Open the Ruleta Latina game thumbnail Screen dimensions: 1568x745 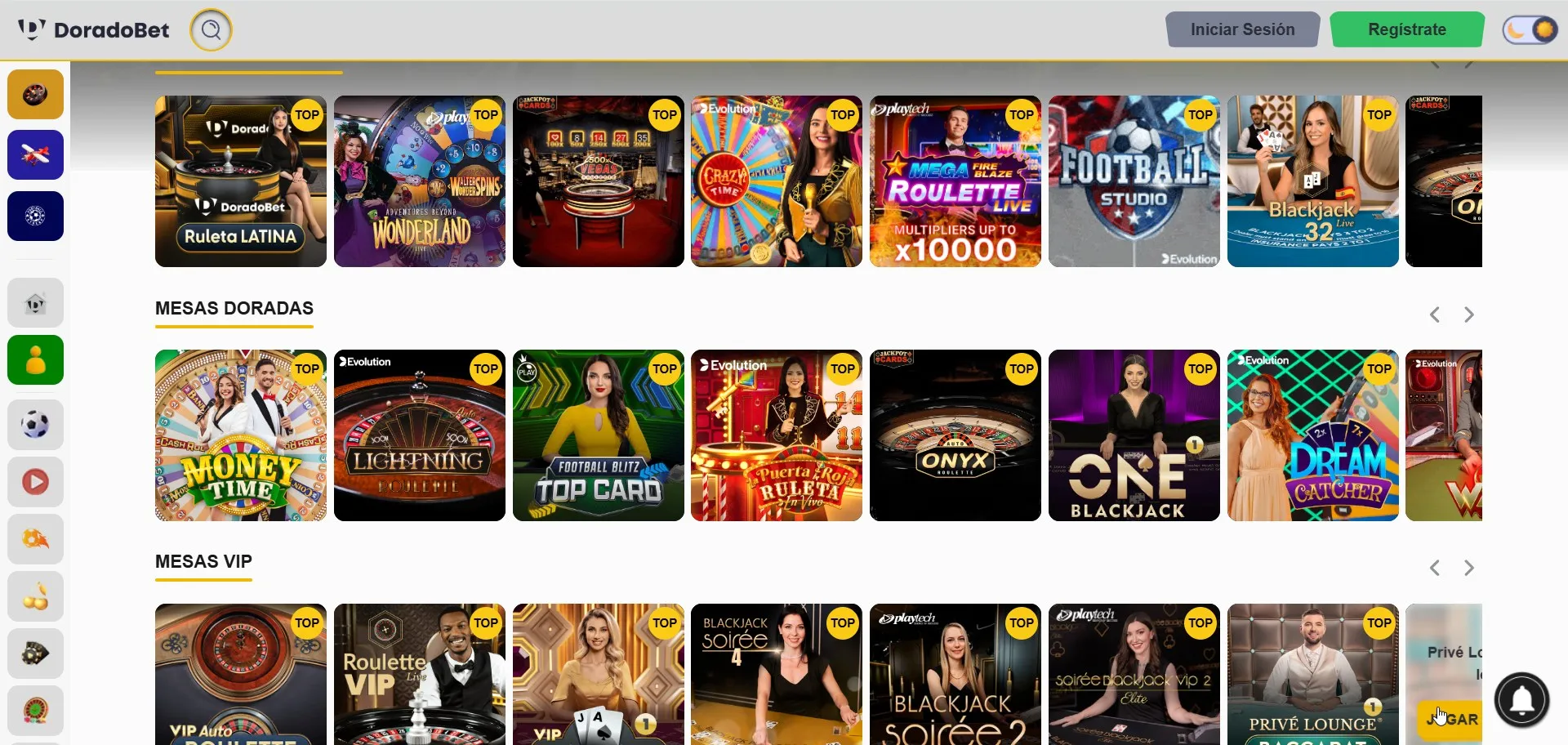(x=241, y=181)
